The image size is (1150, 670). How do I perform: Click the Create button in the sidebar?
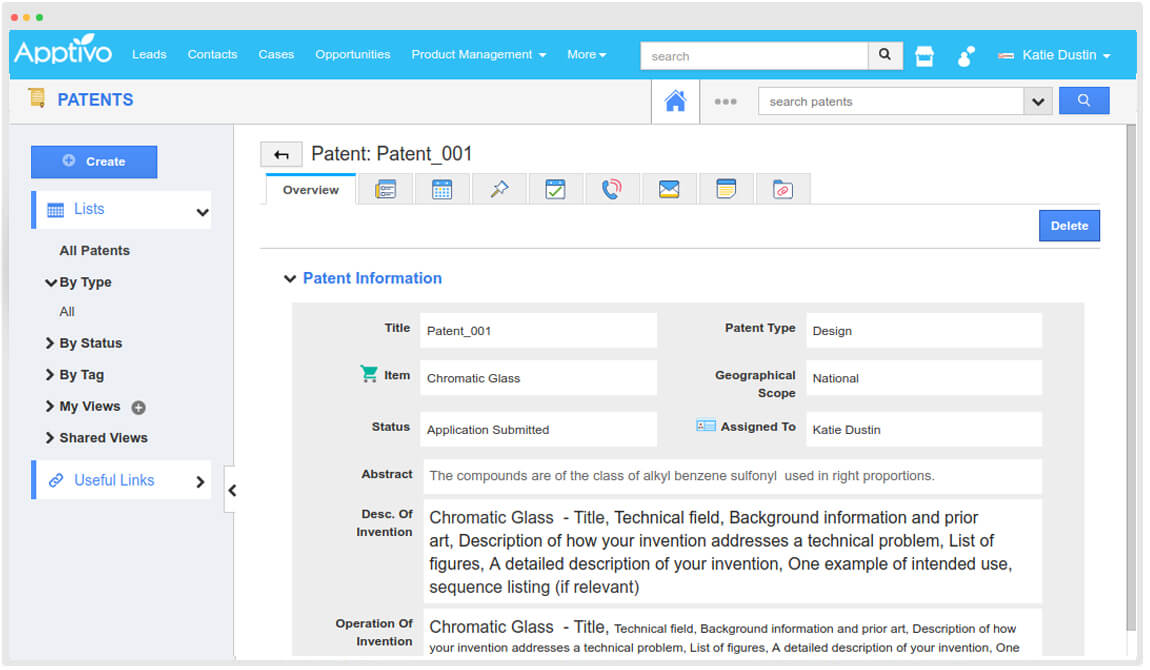tap(94, 161)
